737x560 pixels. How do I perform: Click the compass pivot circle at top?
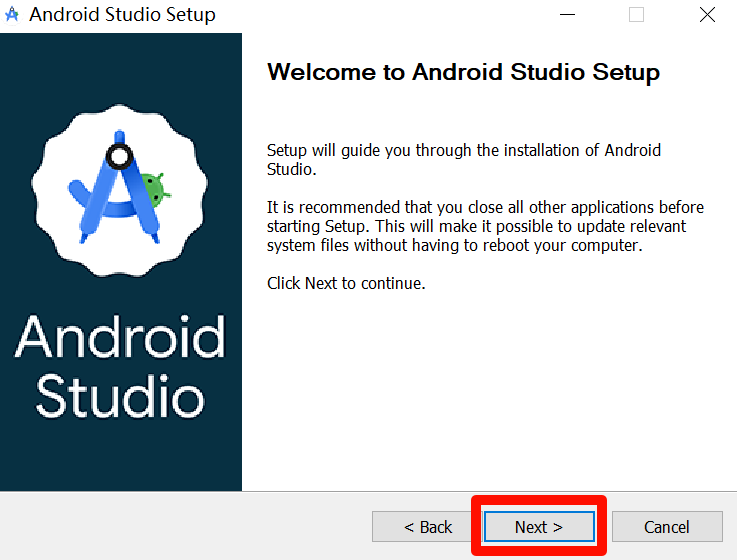point(120,156)
